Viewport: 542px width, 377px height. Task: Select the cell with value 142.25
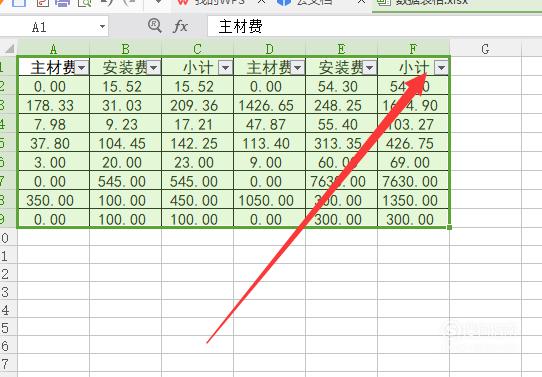pos(197,143)
